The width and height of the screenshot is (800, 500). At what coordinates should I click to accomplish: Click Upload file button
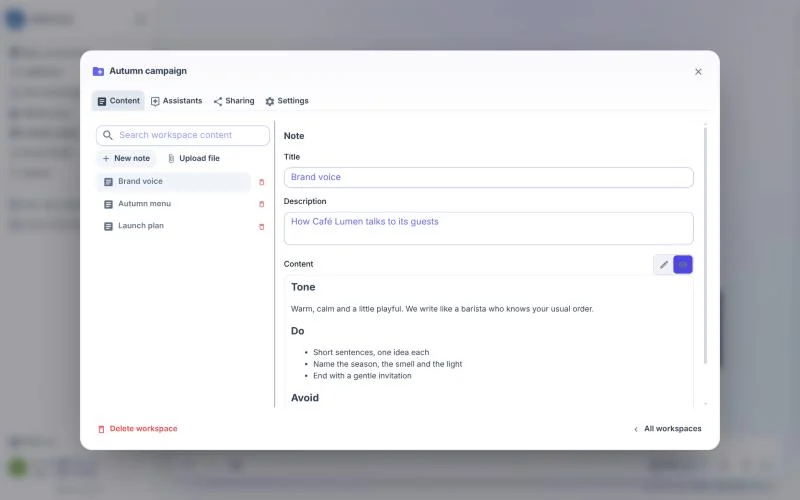[194, 159]
